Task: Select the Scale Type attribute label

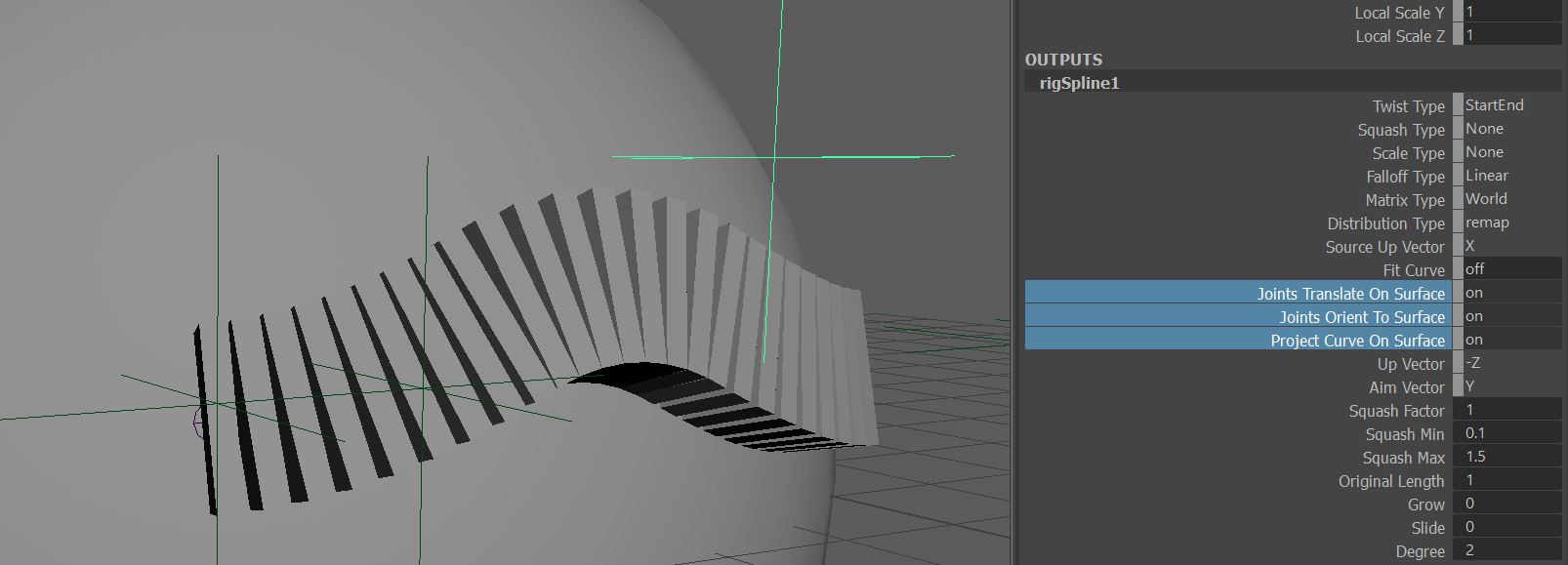Action: (1408, 153)
